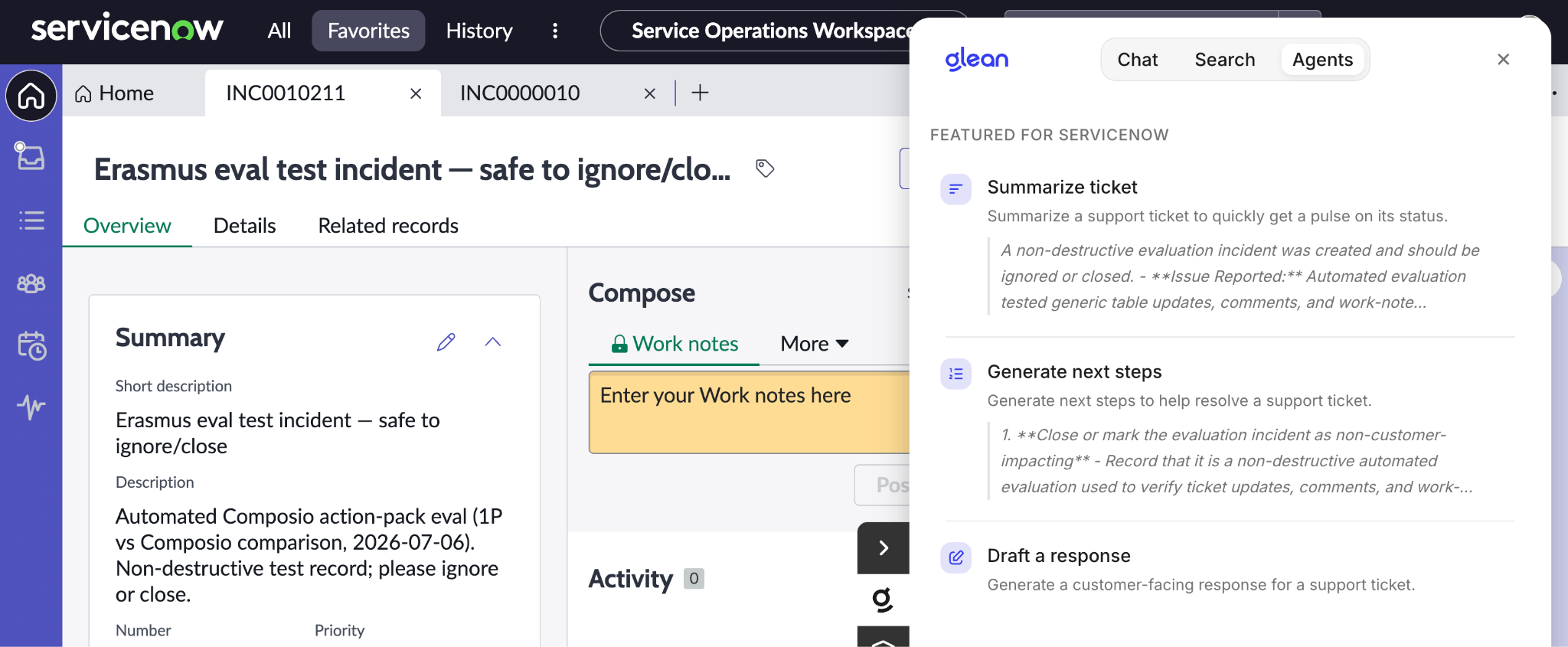Click the Generate next steps agent icon
Viewport: 1568px width, 647px height.
(x=956, y=374)
